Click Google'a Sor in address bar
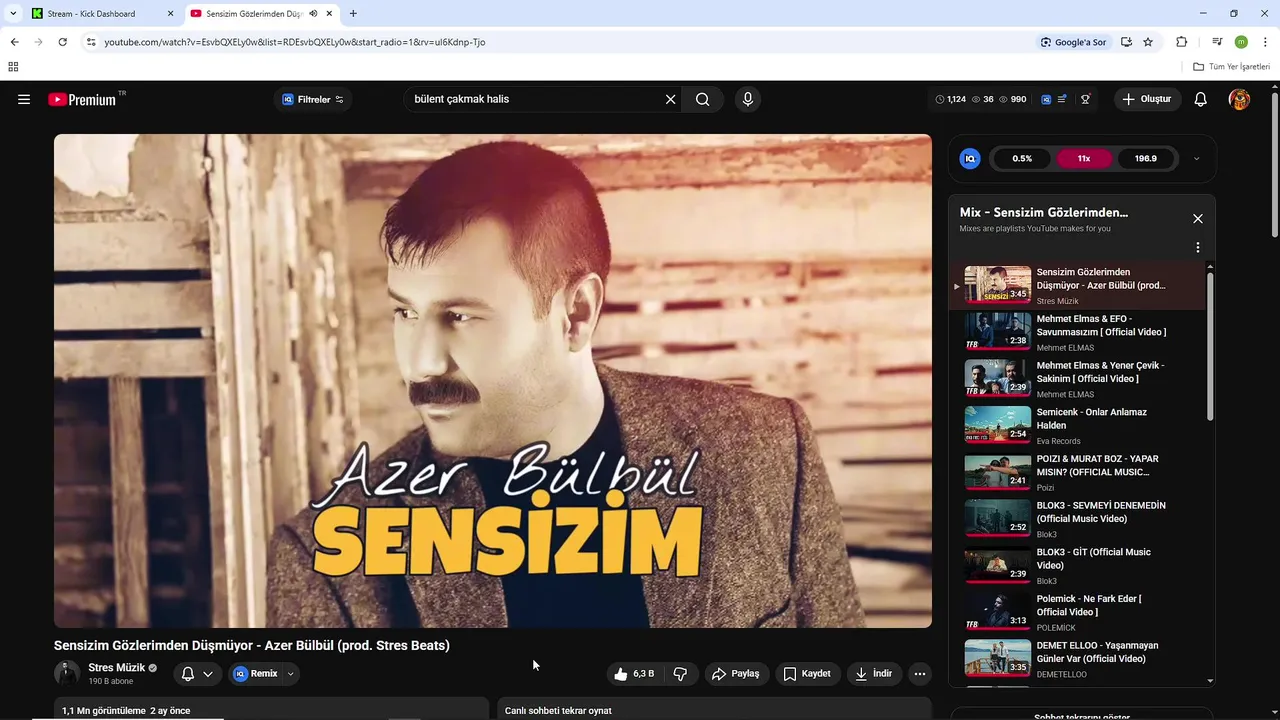This screenshot has width=1280, height=720. (1073, 42)
